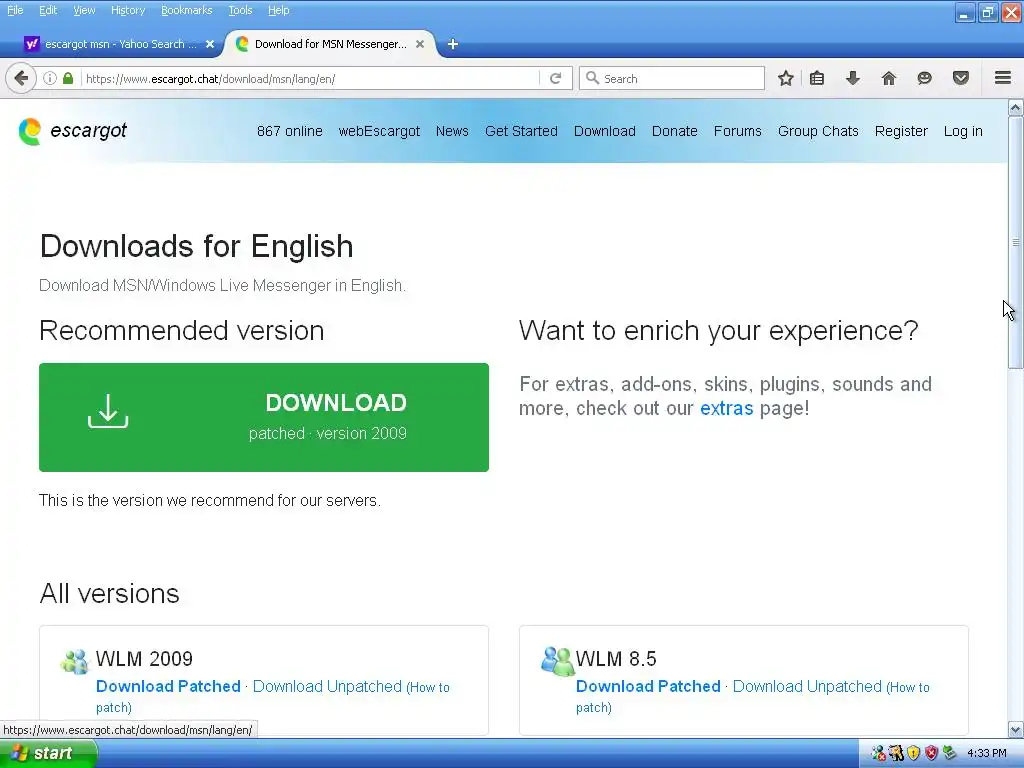The height and width of the screenshot is (768, 1024).
Task: Visit the Forums link
Action: tap(737, 131)
